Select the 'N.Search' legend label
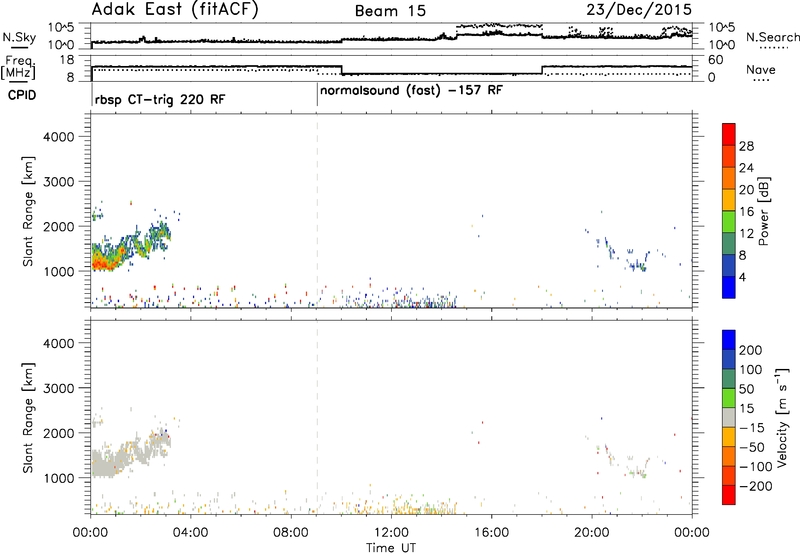 point(772,37)
